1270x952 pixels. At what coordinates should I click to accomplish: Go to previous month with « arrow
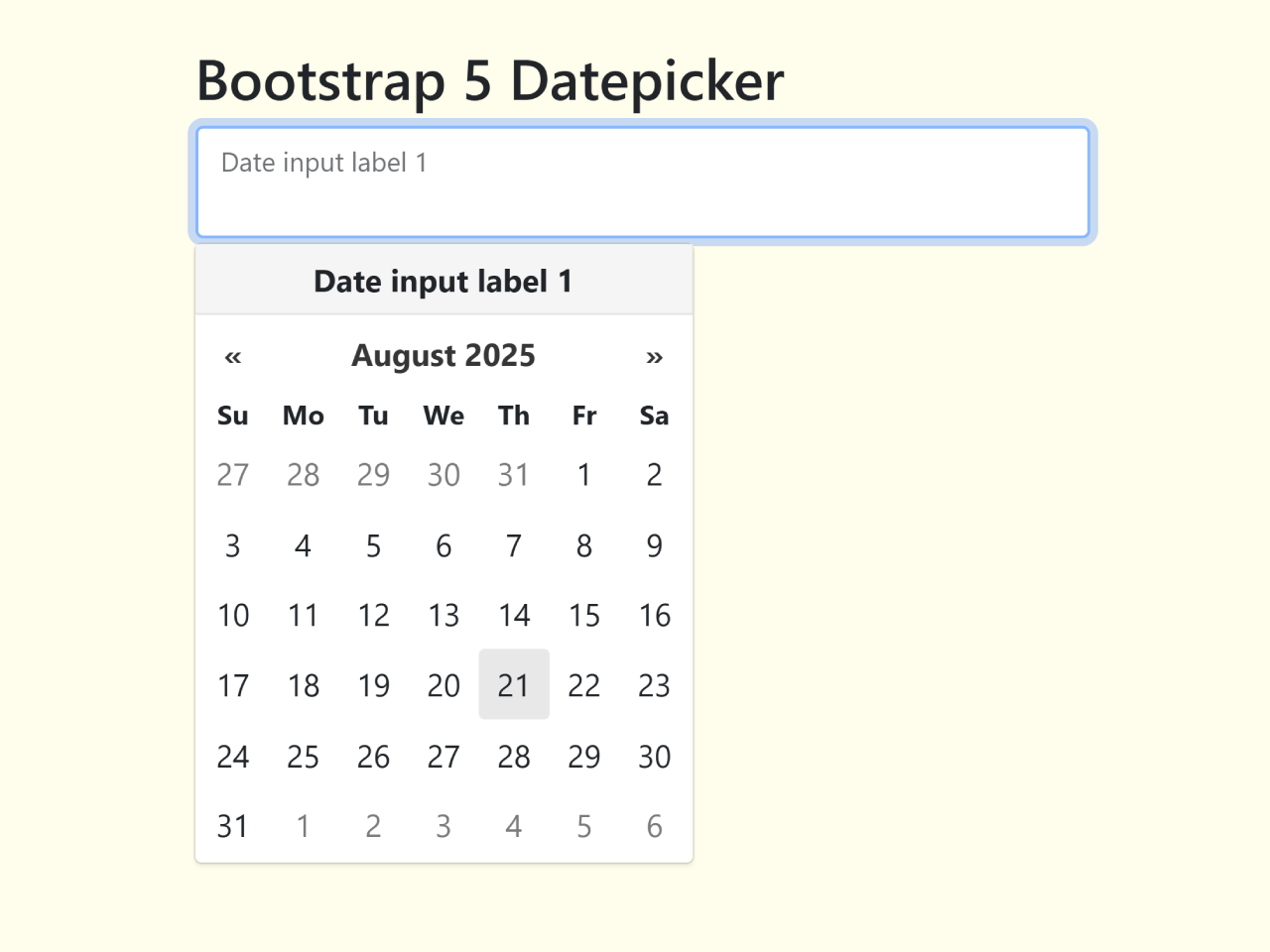click(x=232, y=356)
